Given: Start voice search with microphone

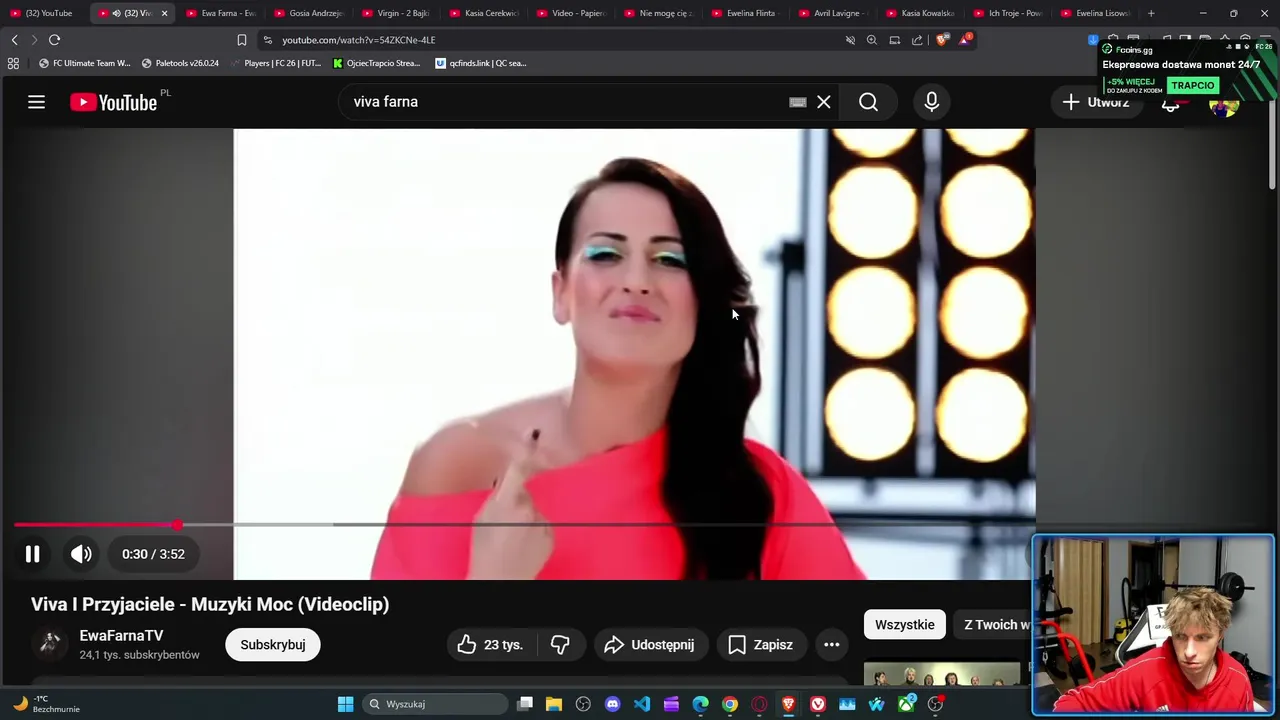Looking at the screenshot, I should click(x=931, y=102).
